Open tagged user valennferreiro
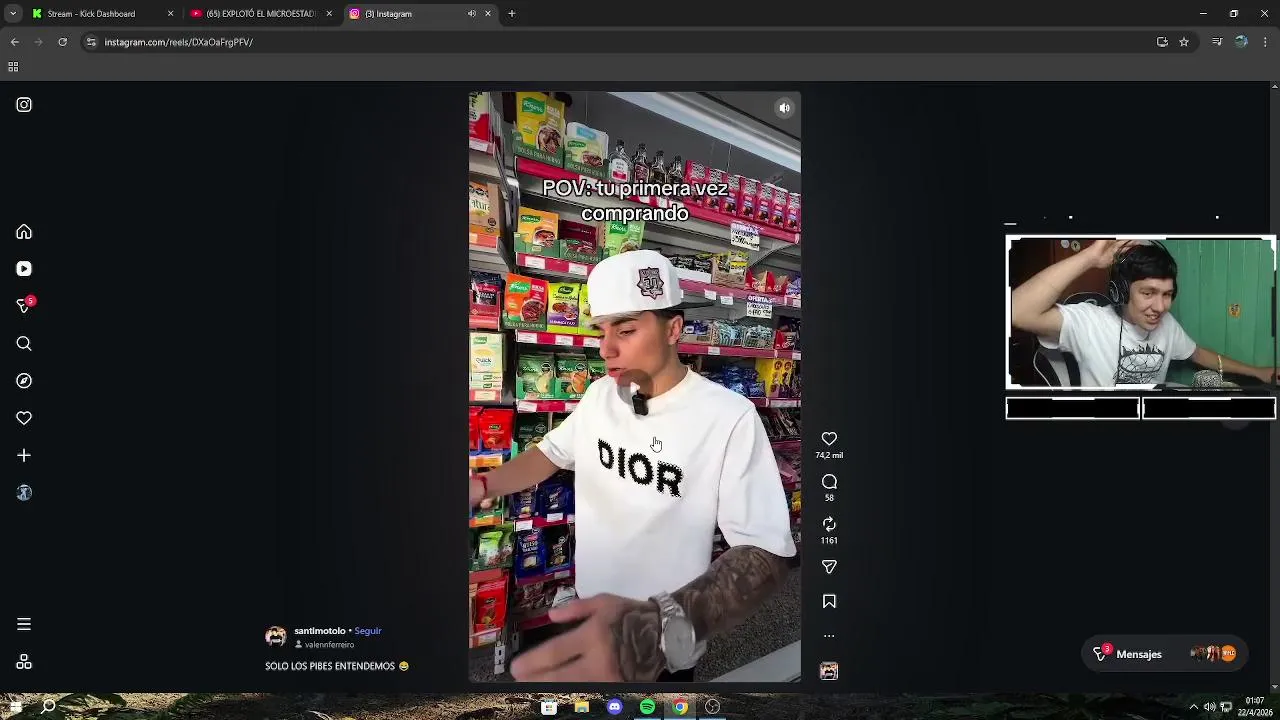The image size is (1280, 720). pos(329,645)
